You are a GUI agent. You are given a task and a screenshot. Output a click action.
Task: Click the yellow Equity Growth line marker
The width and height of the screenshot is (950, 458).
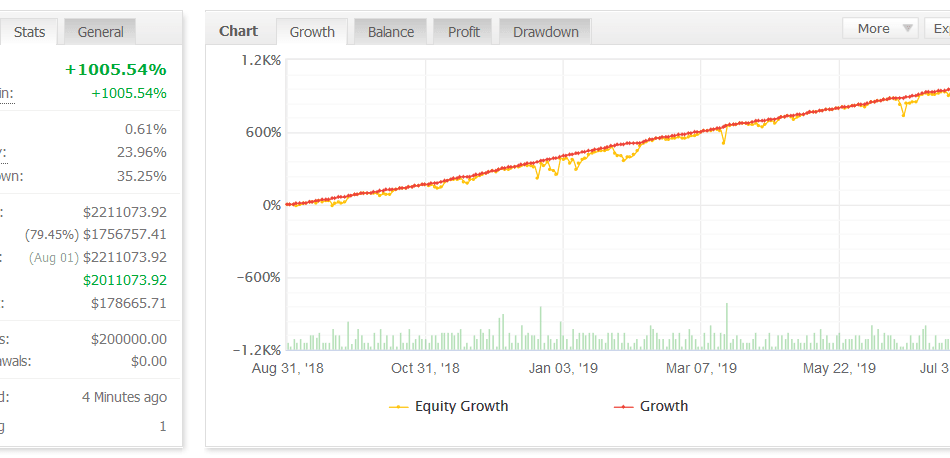point(399,407)
